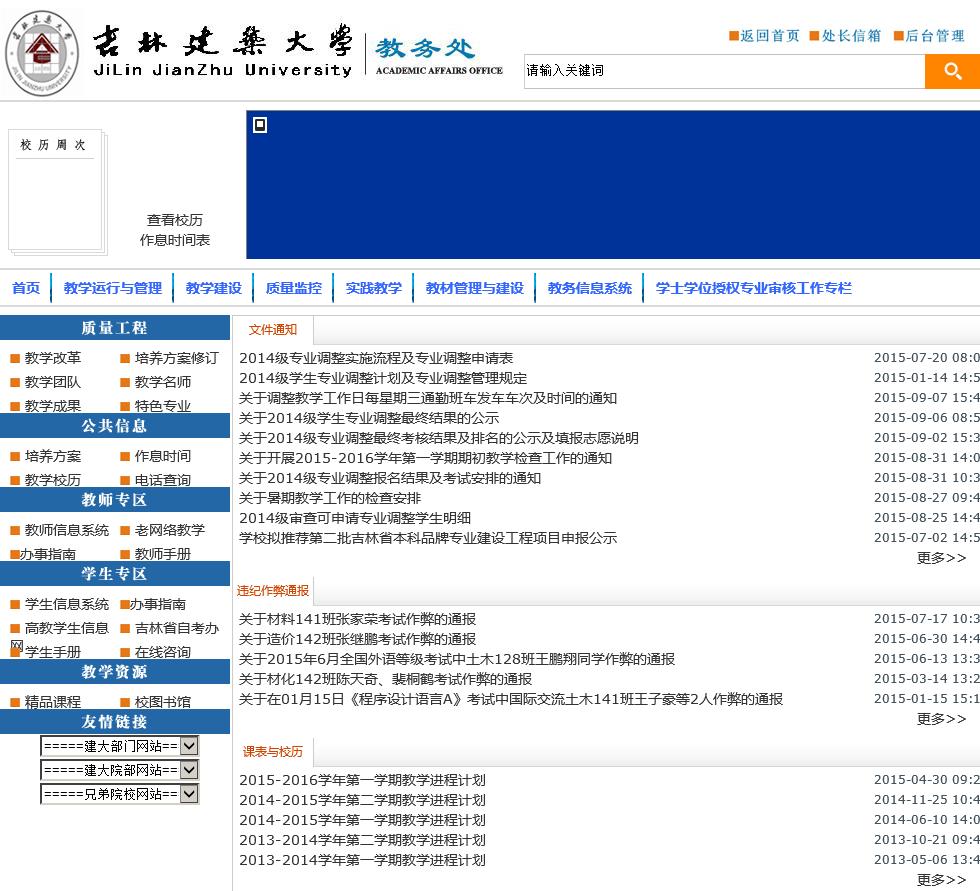Click the Jilin Jianzhu University logo emblem
This screenshot has width=980, height=891.
[42, 52]
